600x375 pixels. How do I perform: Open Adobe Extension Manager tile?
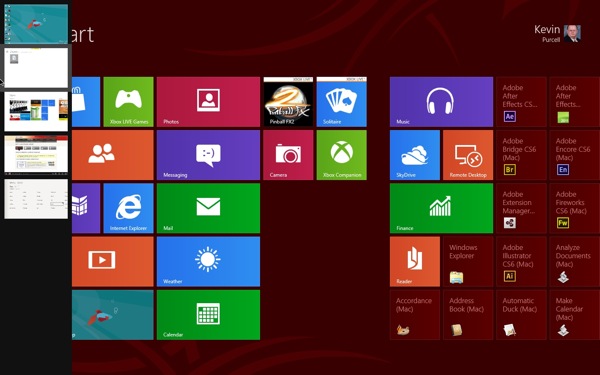pos(521,208)
